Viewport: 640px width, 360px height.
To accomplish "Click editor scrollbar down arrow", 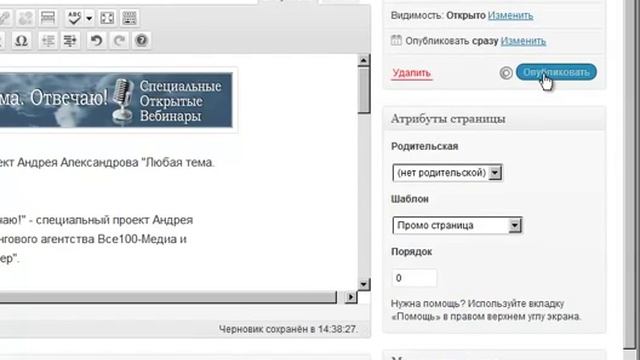I will [364, 284].
